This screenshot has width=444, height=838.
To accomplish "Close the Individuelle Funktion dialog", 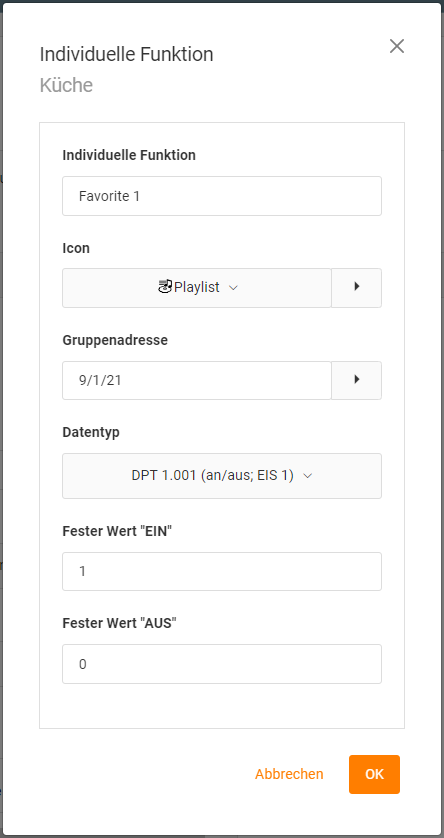I will click(396, 46).
